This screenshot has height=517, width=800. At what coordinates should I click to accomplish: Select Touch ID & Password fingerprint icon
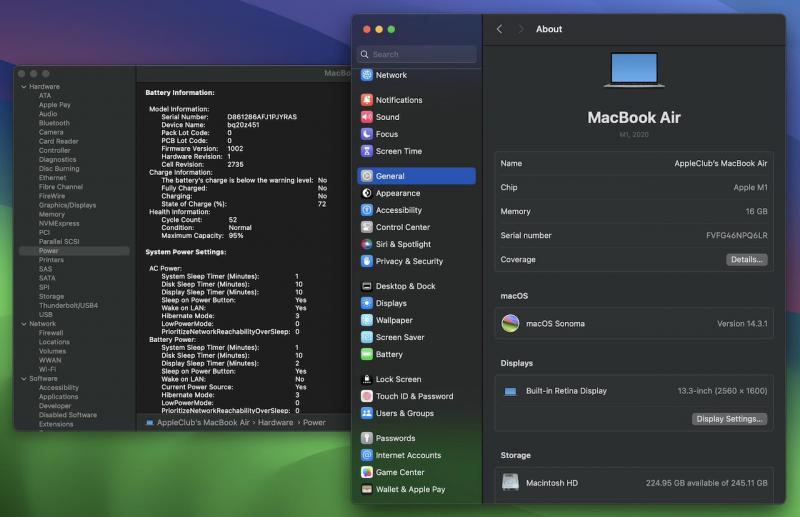pyautogui.click(x=366, y=396)
